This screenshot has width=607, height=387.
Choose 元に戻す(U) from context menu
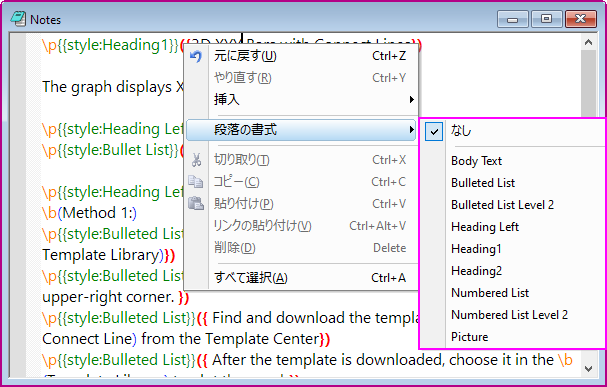coord(301,56)
